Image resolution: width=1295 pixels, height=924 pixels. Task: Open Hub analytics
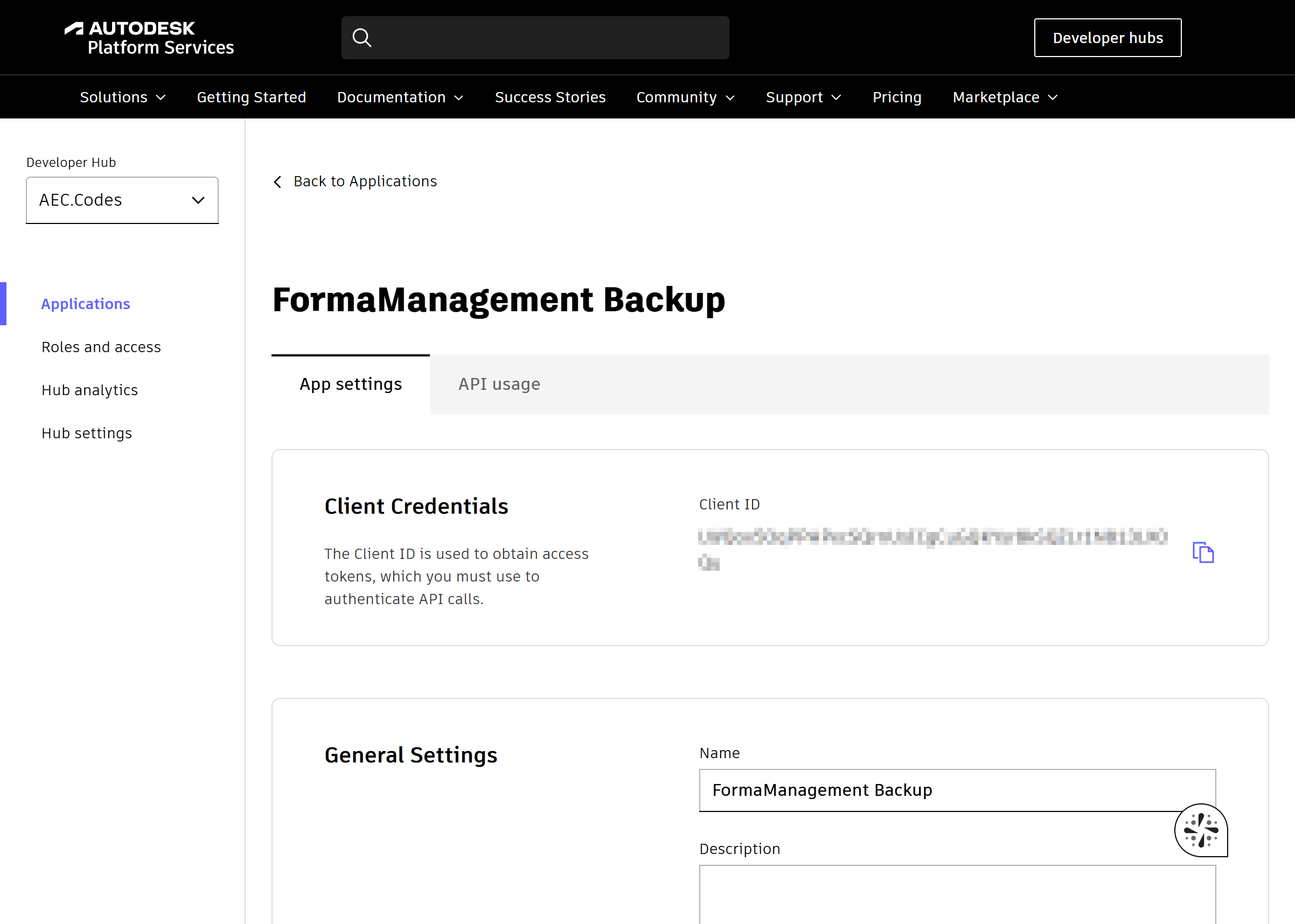[90, 390]
